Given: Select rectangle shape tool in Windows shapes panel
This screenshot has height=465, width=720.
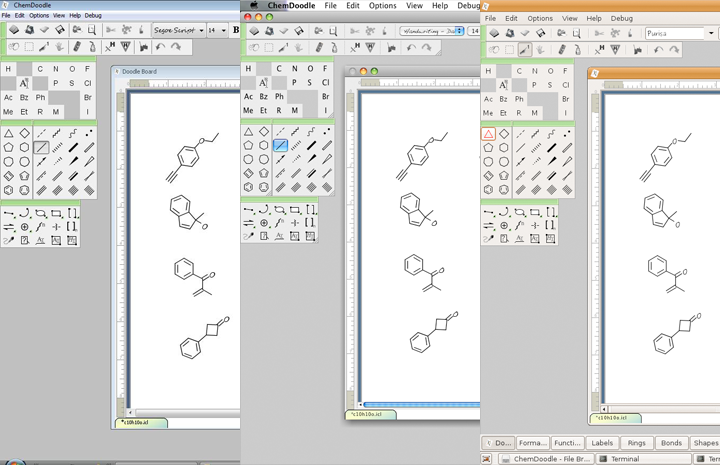Looking at the screenshot, I should click(56, 213).
